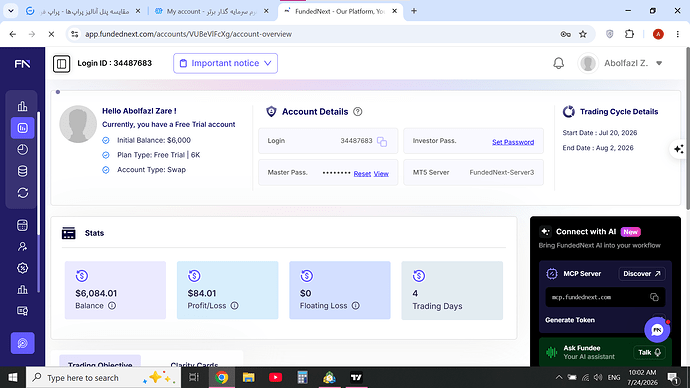This screenshot has height=388, width=690.
Task: Open the Abolfazl Z. profile menu
Action: (621, 63)
